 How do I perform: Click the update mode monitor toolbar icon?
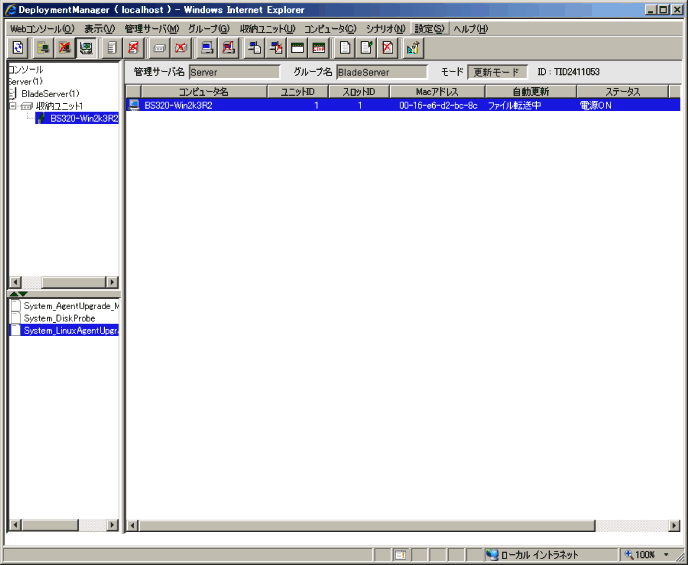tap(87, 48)
